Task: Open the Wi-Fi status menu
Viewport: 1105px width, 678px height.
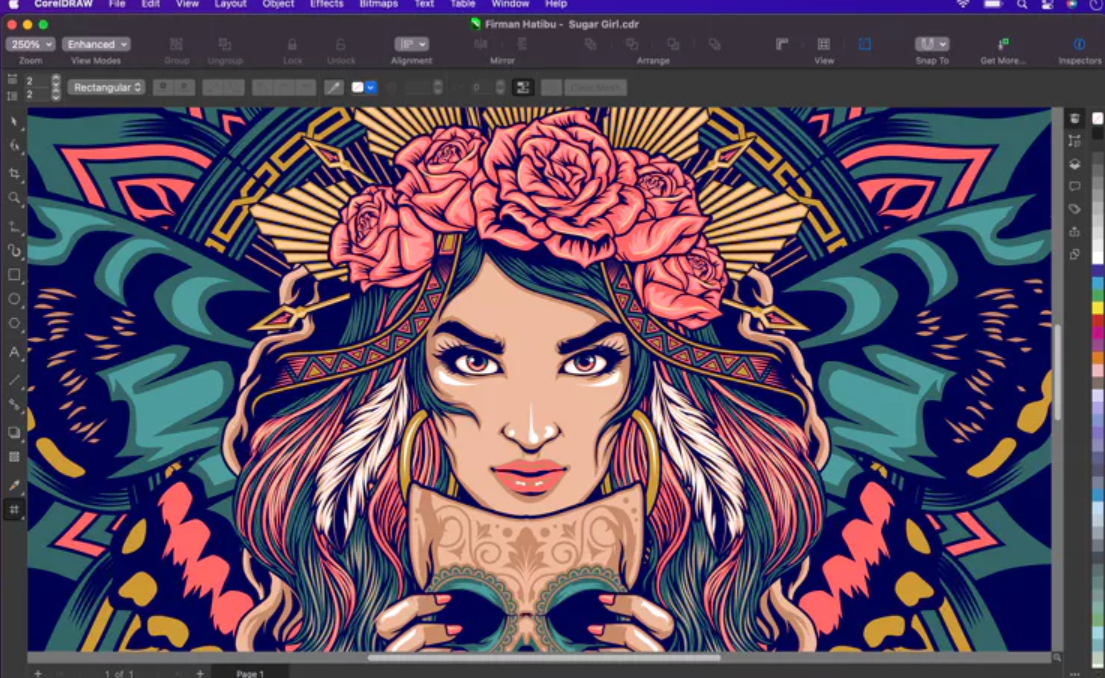Action: pyautogui.click(x=963, y=4)
